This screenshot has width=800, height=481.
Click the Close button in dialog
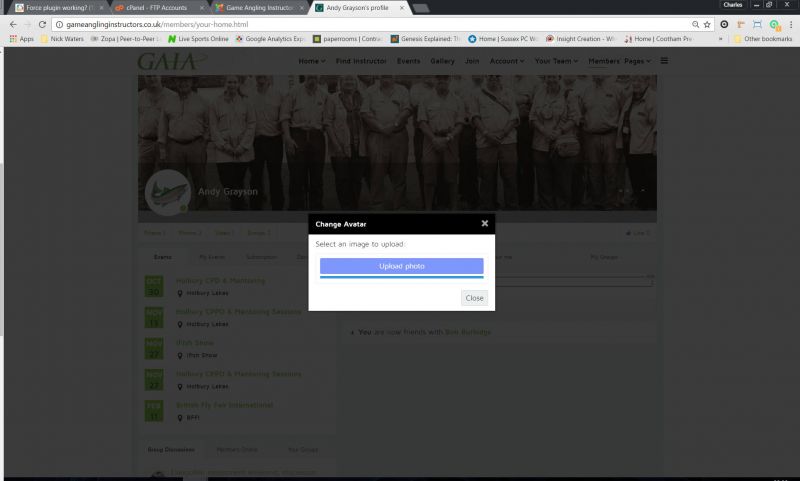pyautogui.click(x=474, y=298)
